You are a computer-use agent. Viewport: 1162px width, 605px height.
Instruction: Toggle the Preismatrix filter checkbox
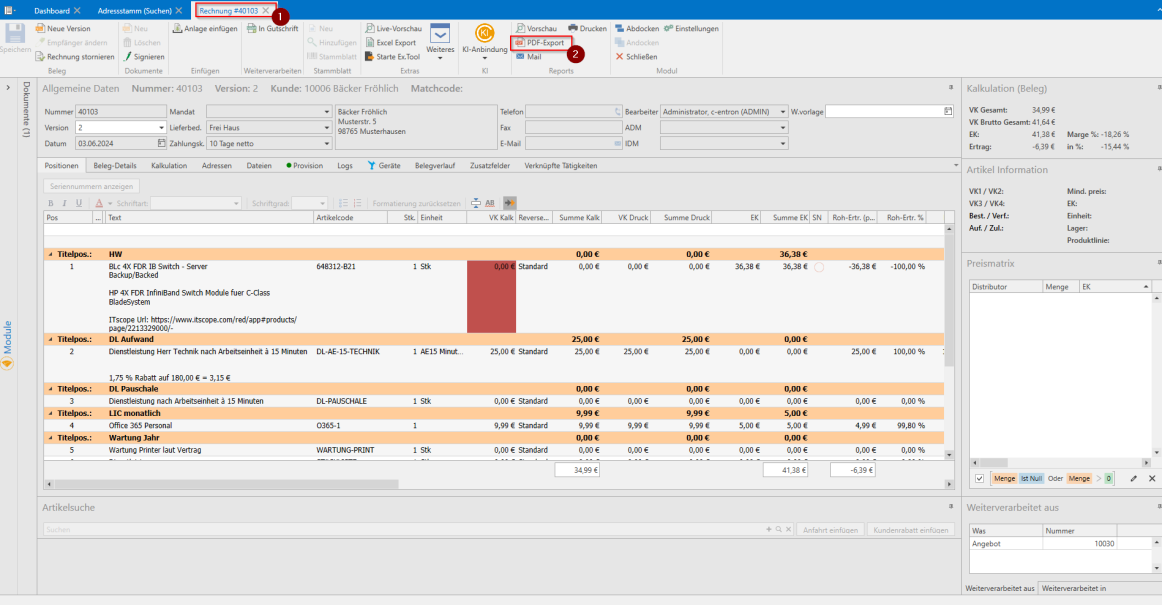tap(979, 479)
